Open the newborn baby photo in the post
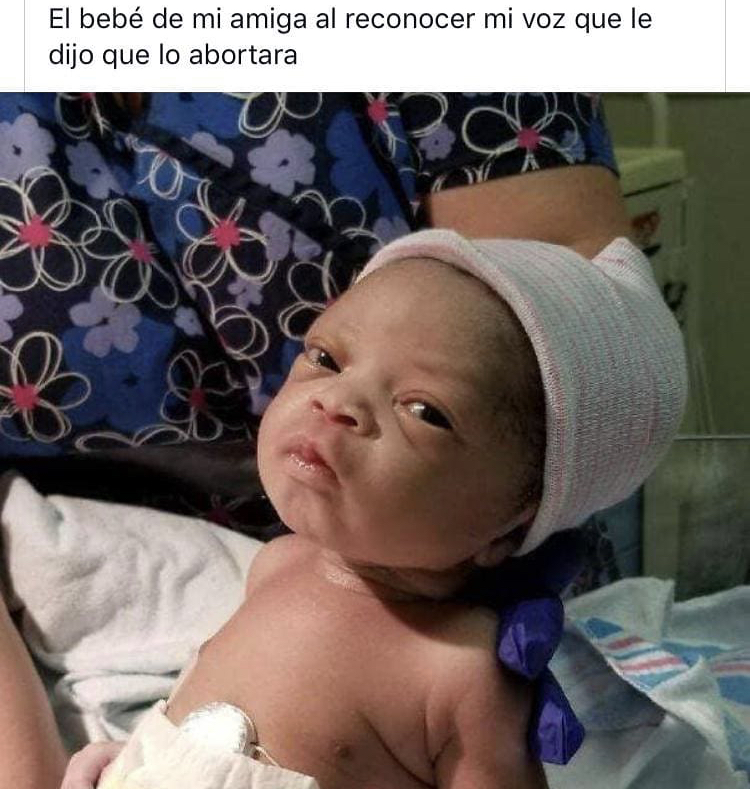Screen dimensions: 750x789 tap(375, 440)
